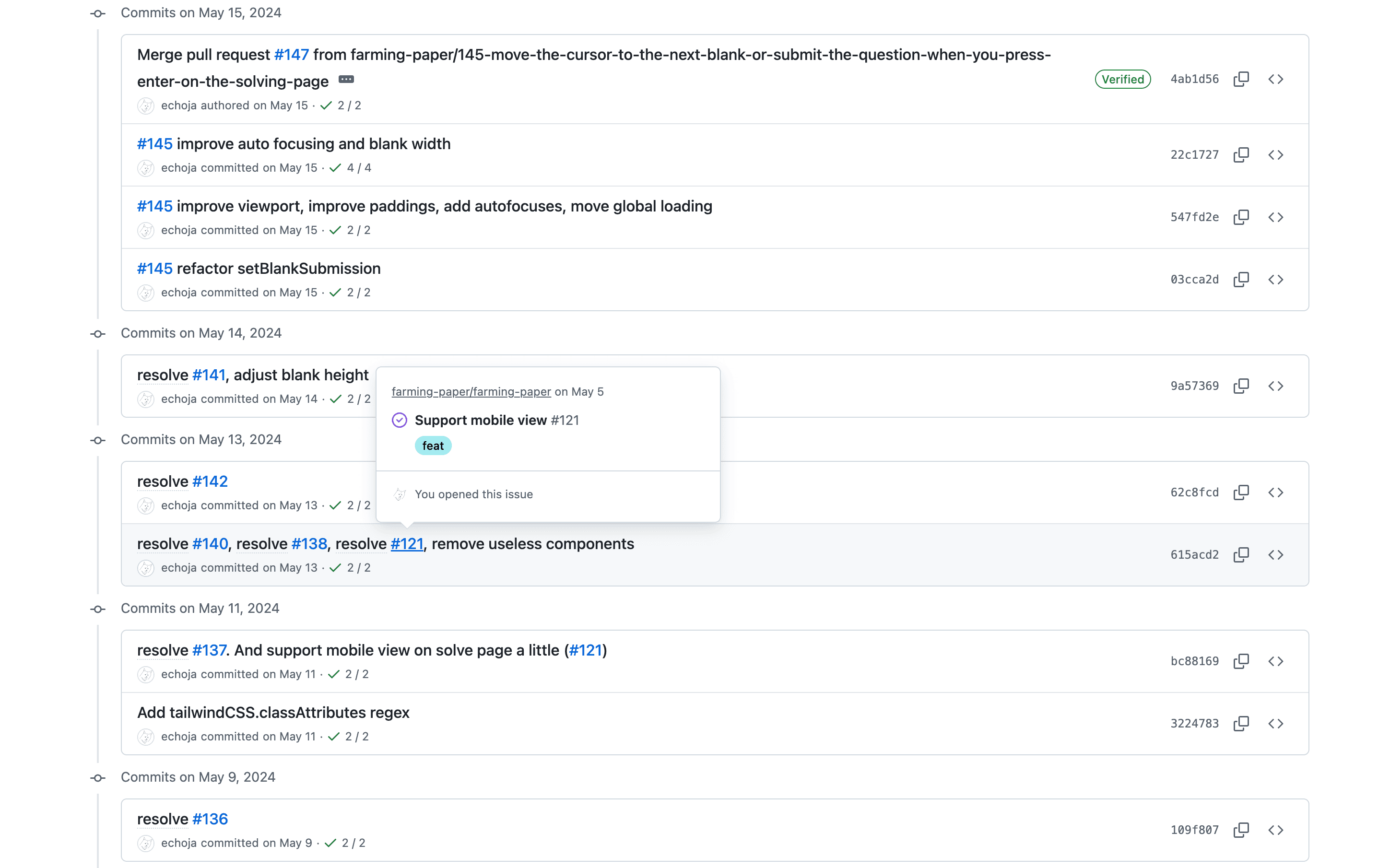Browse repository at commit 615acd2
Image resolution: width=1390 pixels, height=868 pixels.
pyautogui.click(x=1276, y=554)
